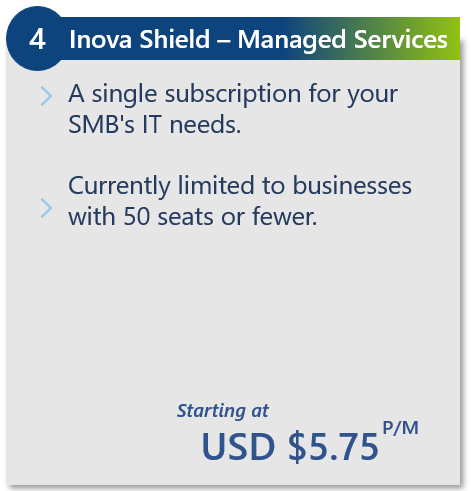This screenshot has height=491, width=471.
Task: Click the chevron beside 'Currently limited to businesses'
Action: [x=47, y=208]
